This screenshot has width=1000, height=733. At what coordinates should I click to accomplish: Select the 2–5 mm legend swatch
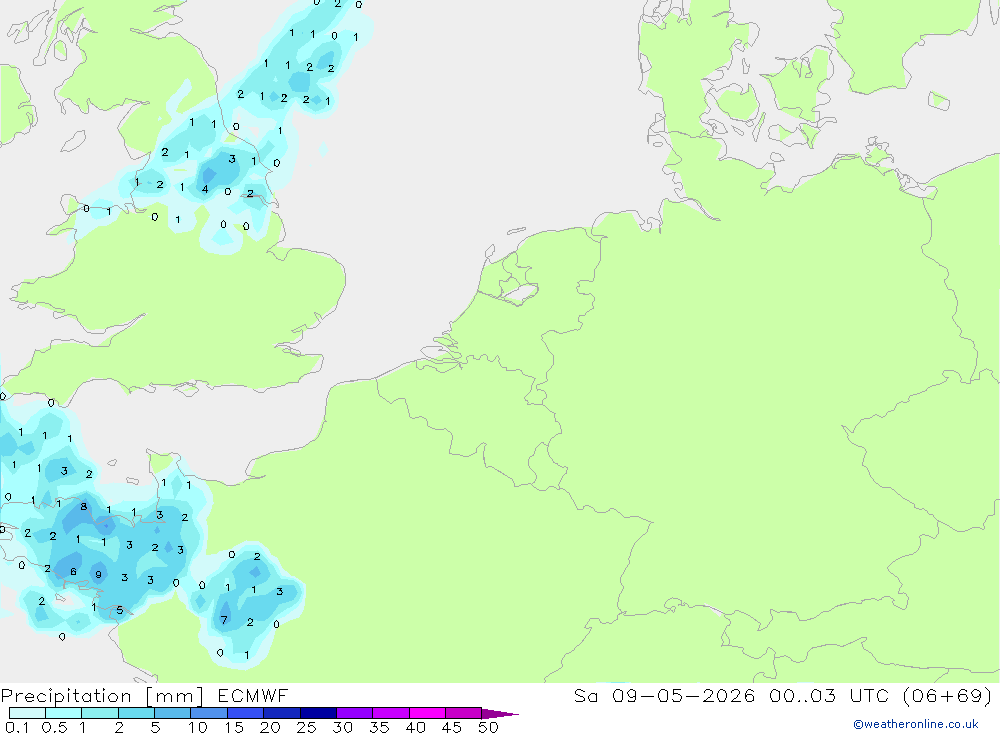(136, 713)
